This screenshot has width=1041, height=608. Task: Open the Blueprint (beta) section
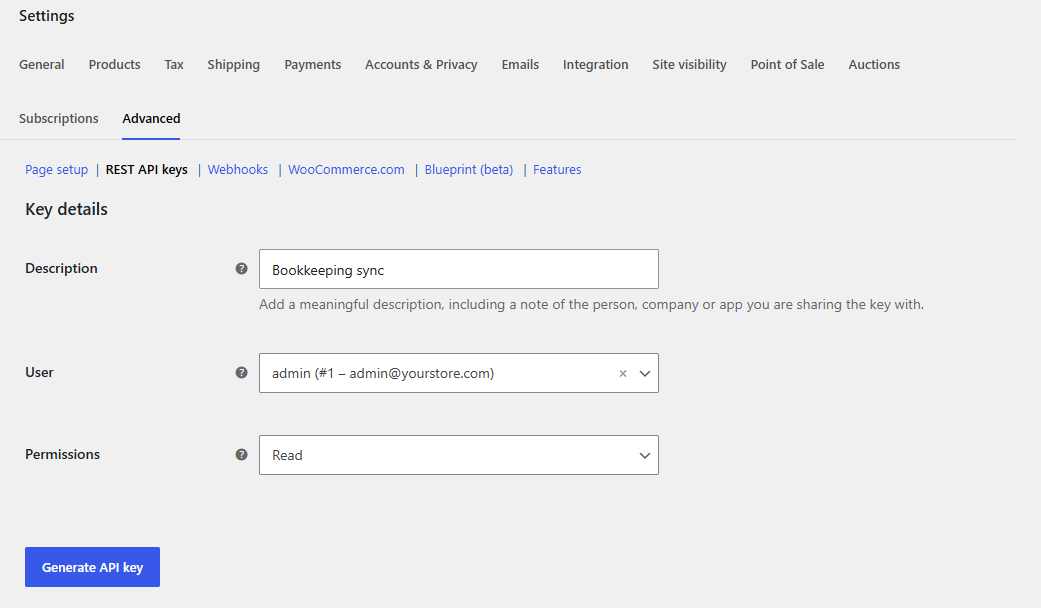469,169
